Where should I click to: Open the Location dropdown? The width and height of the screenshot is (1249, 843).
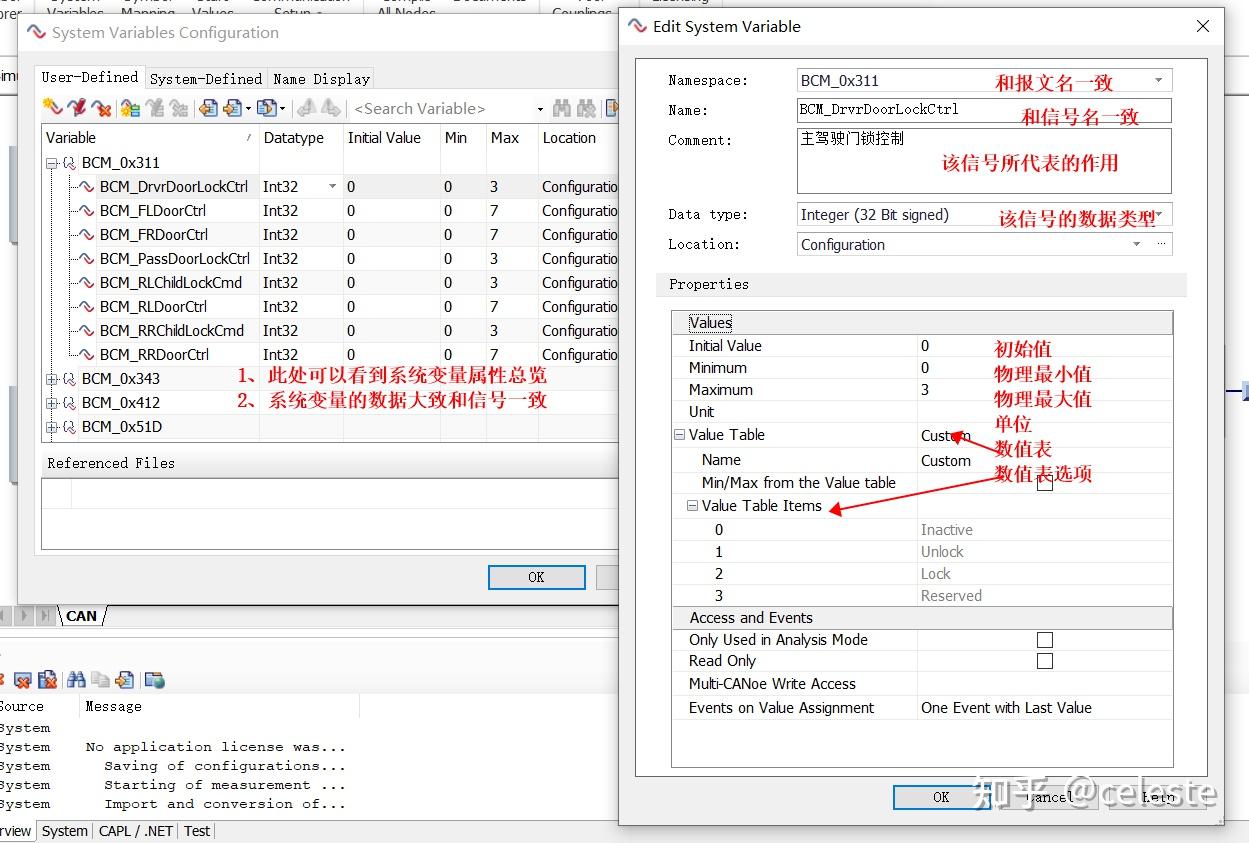click(1137, 244)
